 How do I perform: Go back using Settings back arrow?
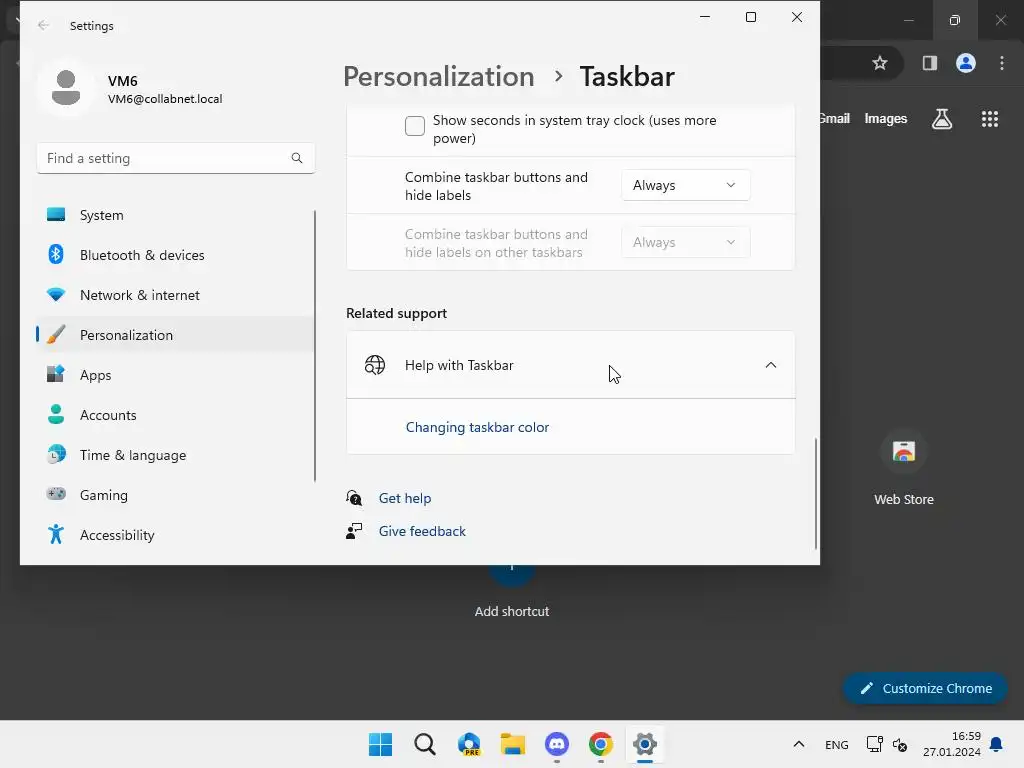pos(43,25)
